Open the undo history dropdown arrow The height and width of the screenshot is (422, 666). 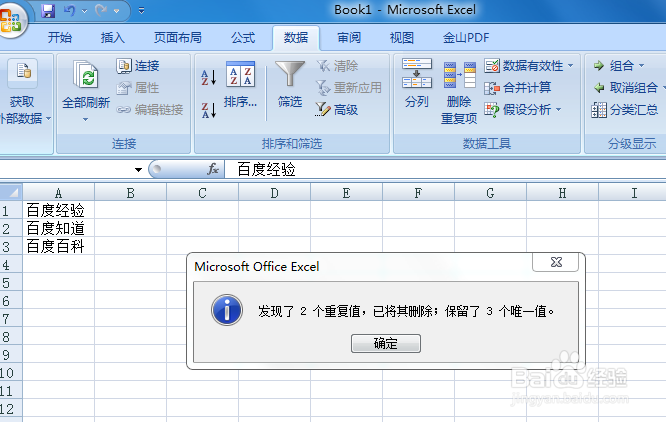tap(84, 11)
